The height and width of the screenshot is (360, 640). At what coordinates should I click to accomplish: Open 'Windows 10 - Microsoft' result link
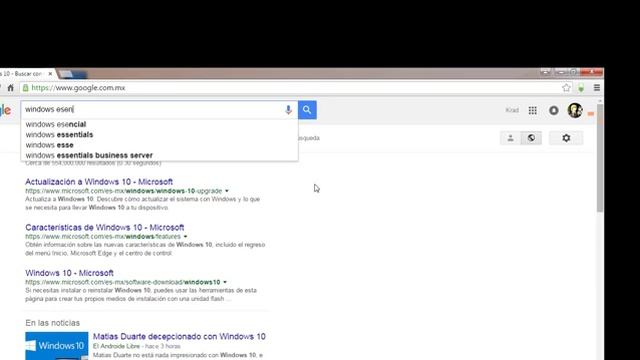[x=69, y=273]
